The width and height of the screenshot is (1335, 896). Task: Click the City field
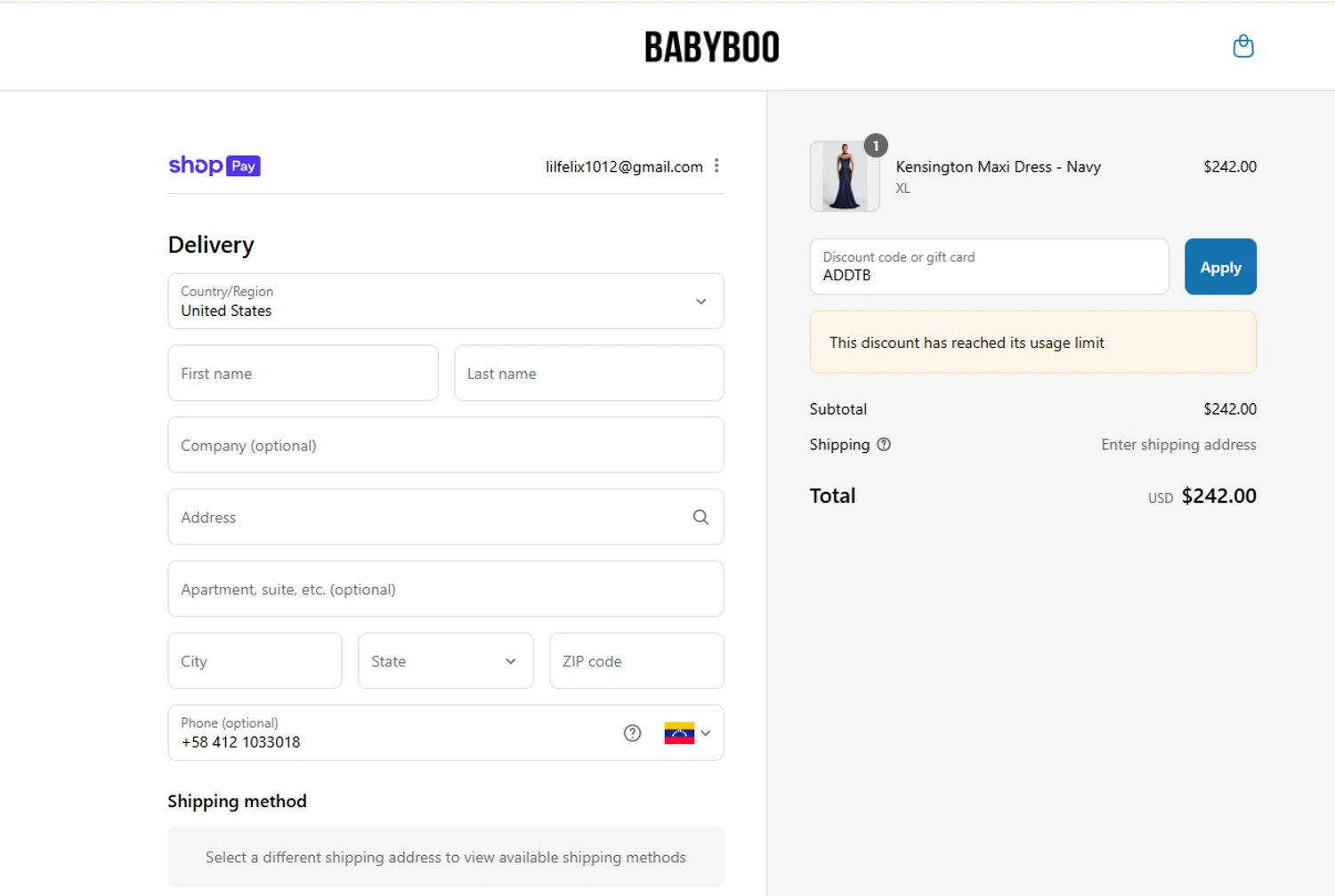pos(255,660)
